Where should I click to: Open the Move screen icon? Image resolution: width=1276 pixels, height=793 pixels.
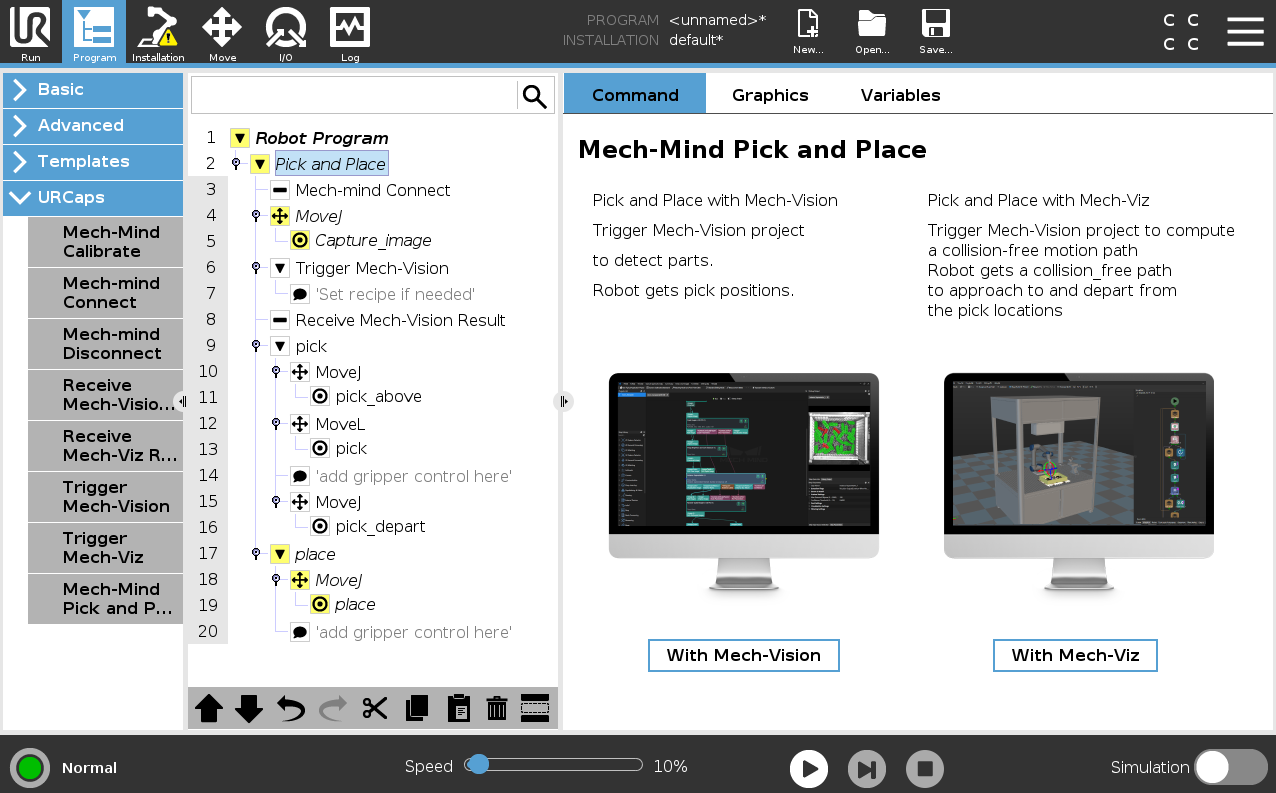click(222, 32)
